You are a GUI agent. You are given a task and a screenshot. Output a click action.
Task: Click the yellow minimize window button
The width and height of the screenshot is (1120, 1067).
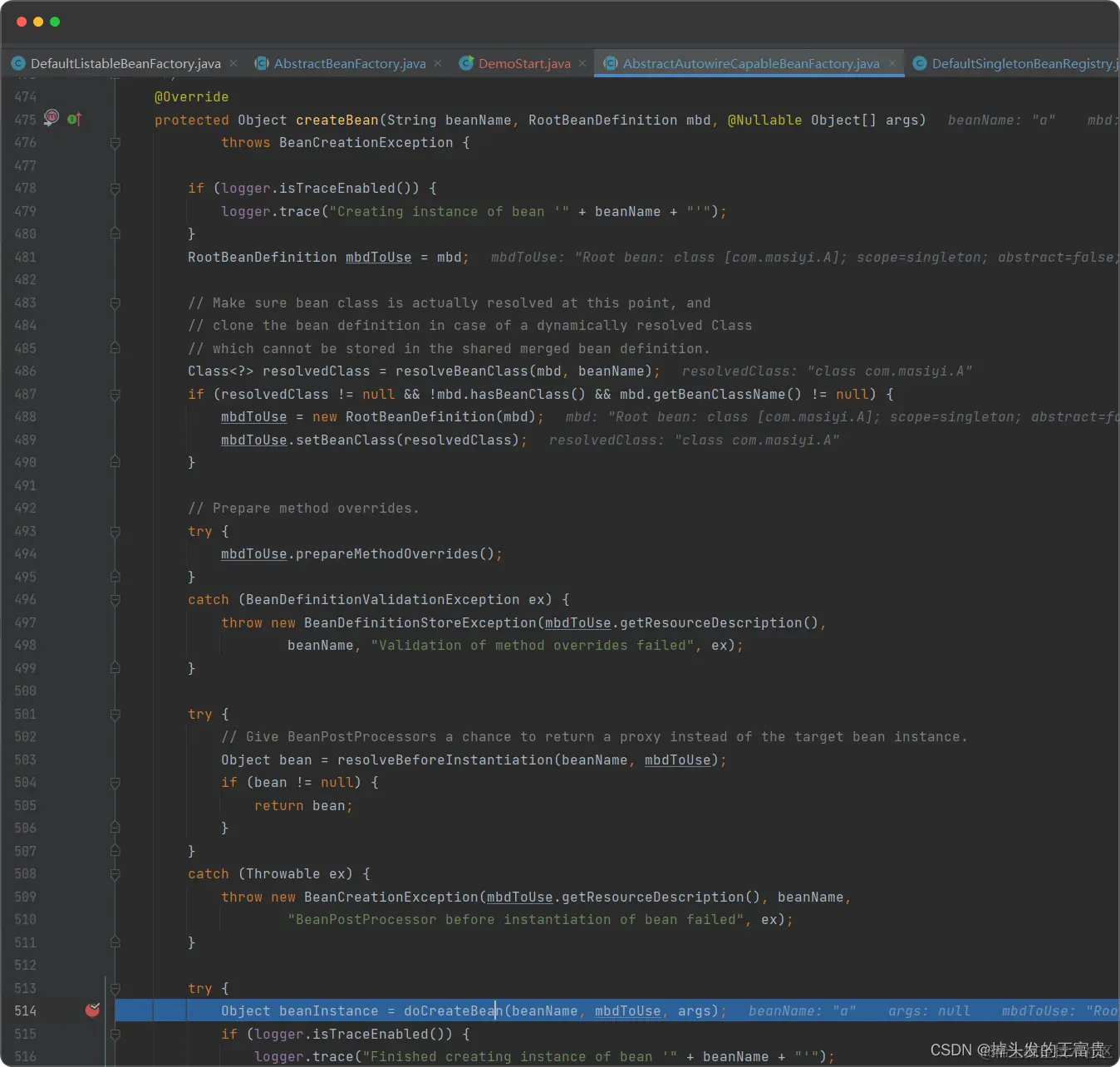click(38, 22)
